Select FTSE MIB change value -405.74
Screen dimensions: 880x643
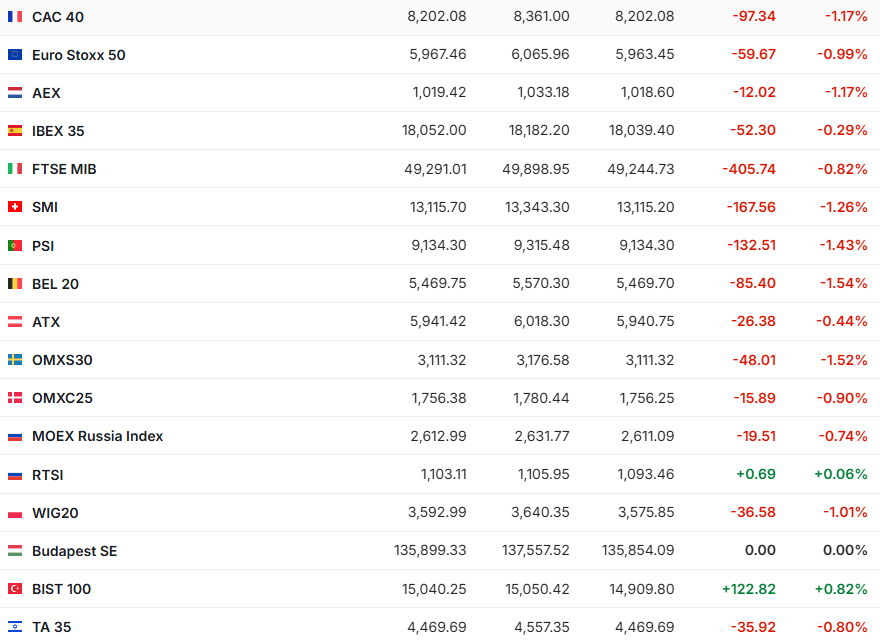[749, 169]
